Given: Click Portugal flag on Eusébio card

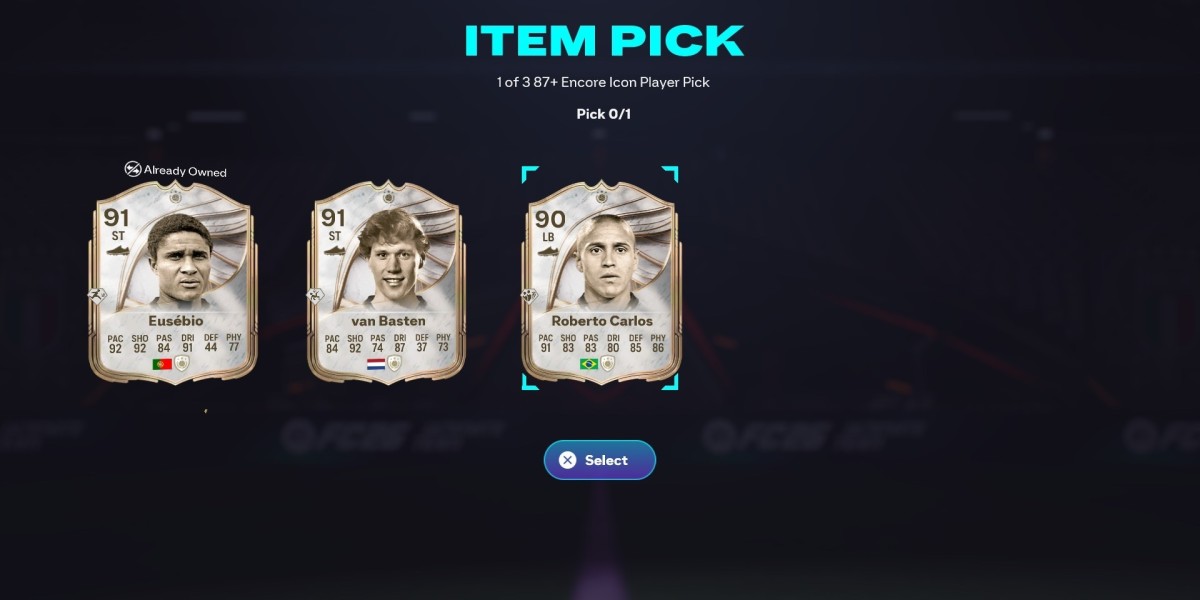Looking at the screenshot, I should tap(162, 364).
